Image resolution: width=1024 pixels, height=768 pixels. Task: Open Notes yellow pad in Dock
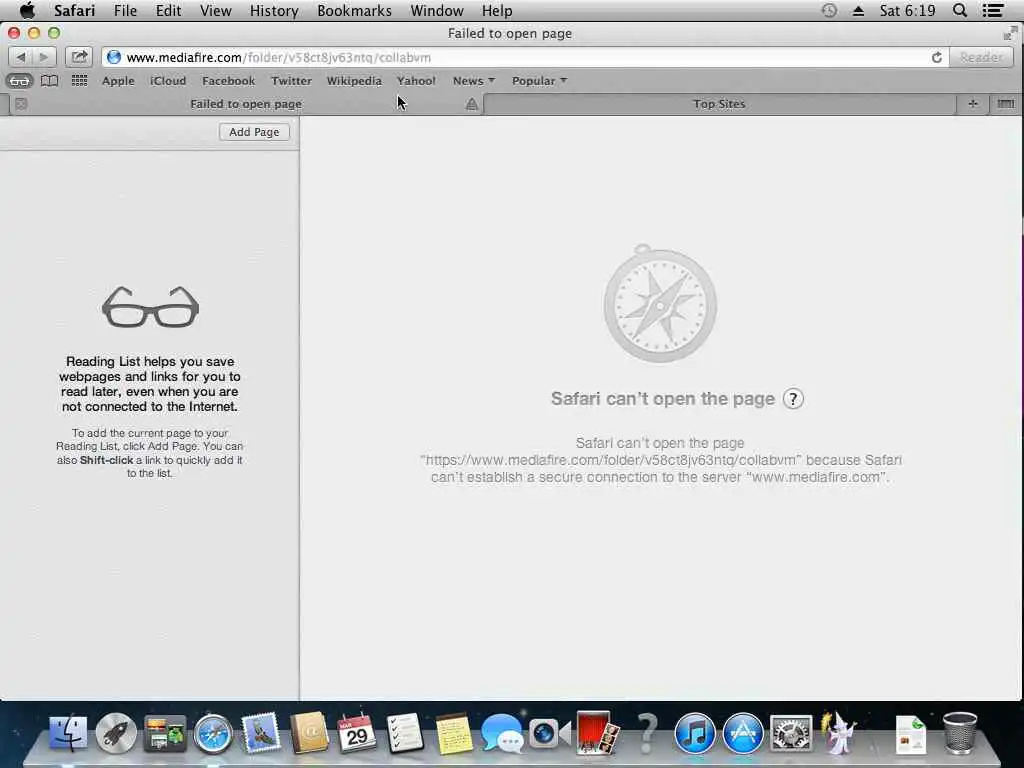point(453,734)
